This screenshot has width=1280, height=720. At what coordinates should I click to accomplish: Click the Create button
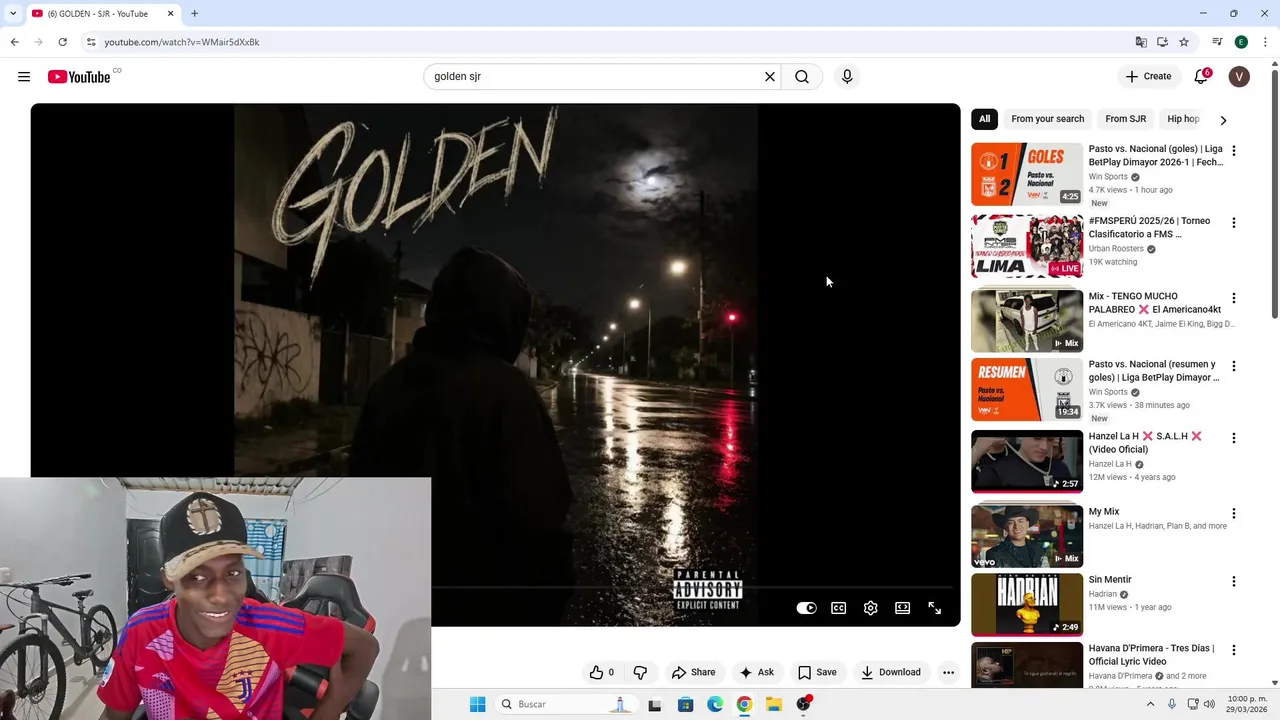click(1148, 77)
